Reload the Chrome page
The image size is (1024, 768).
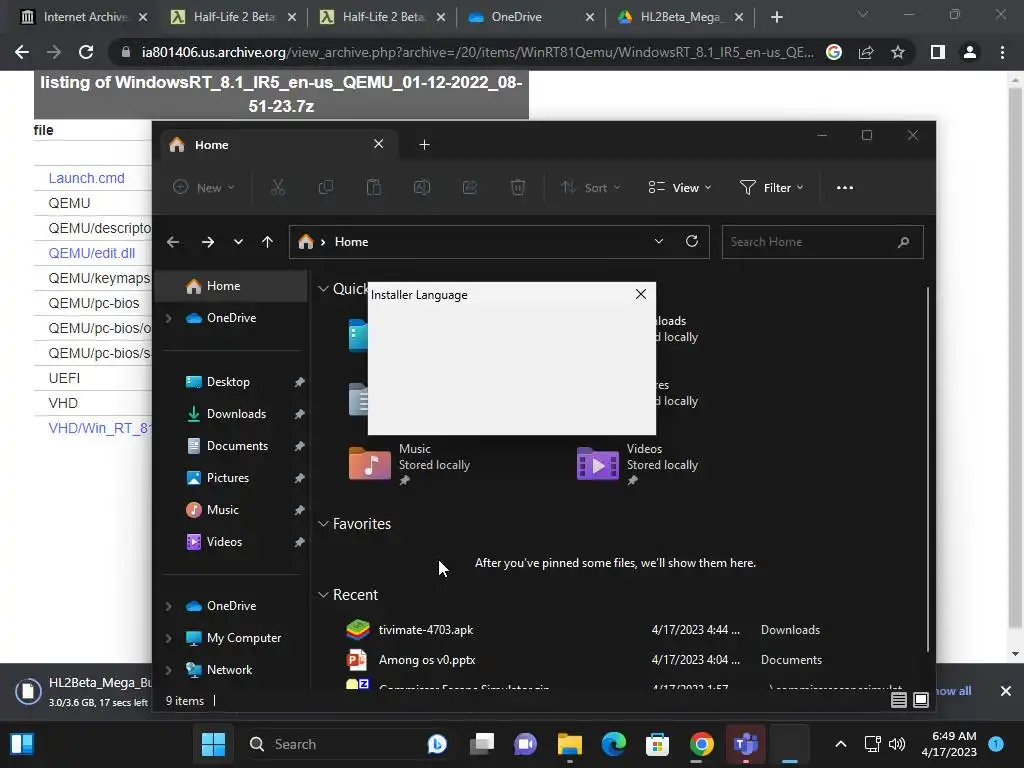[x=86, y=52]
